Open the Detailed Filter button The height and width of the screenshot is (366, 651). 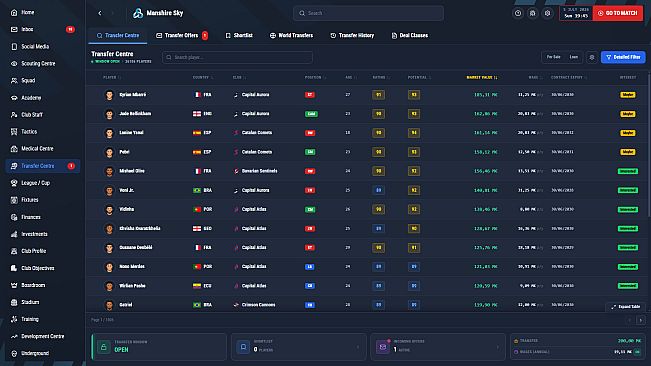(x=623, y=57)
